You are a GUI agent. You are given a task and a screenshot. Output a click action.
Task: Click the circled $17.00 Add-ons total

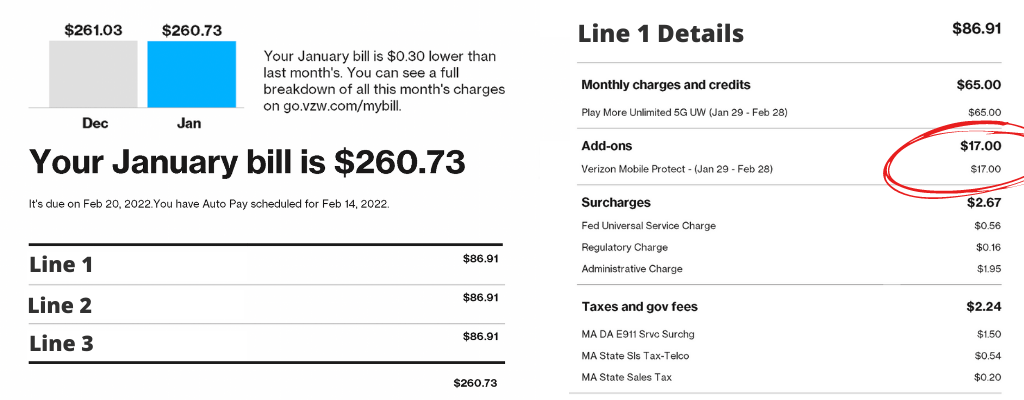[x=978, y=146]
